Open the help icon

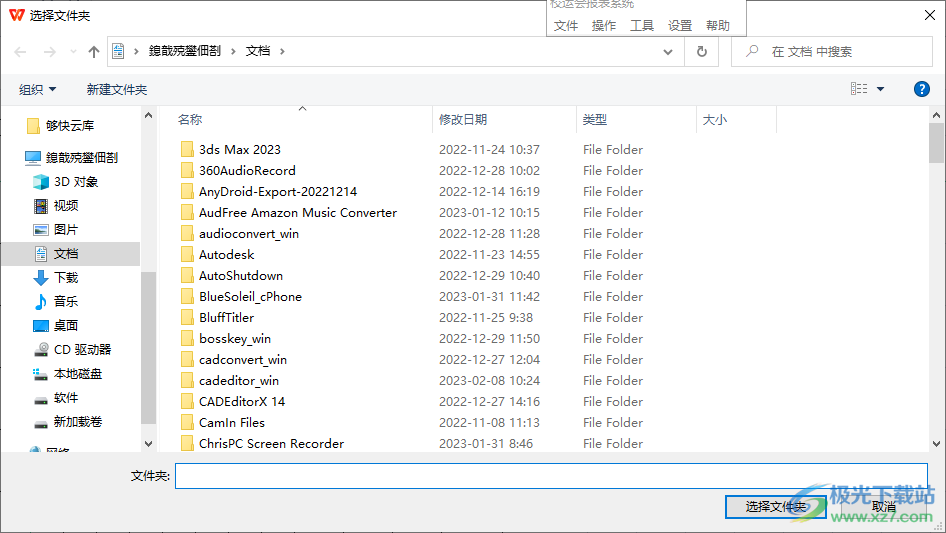click(921, 89)
